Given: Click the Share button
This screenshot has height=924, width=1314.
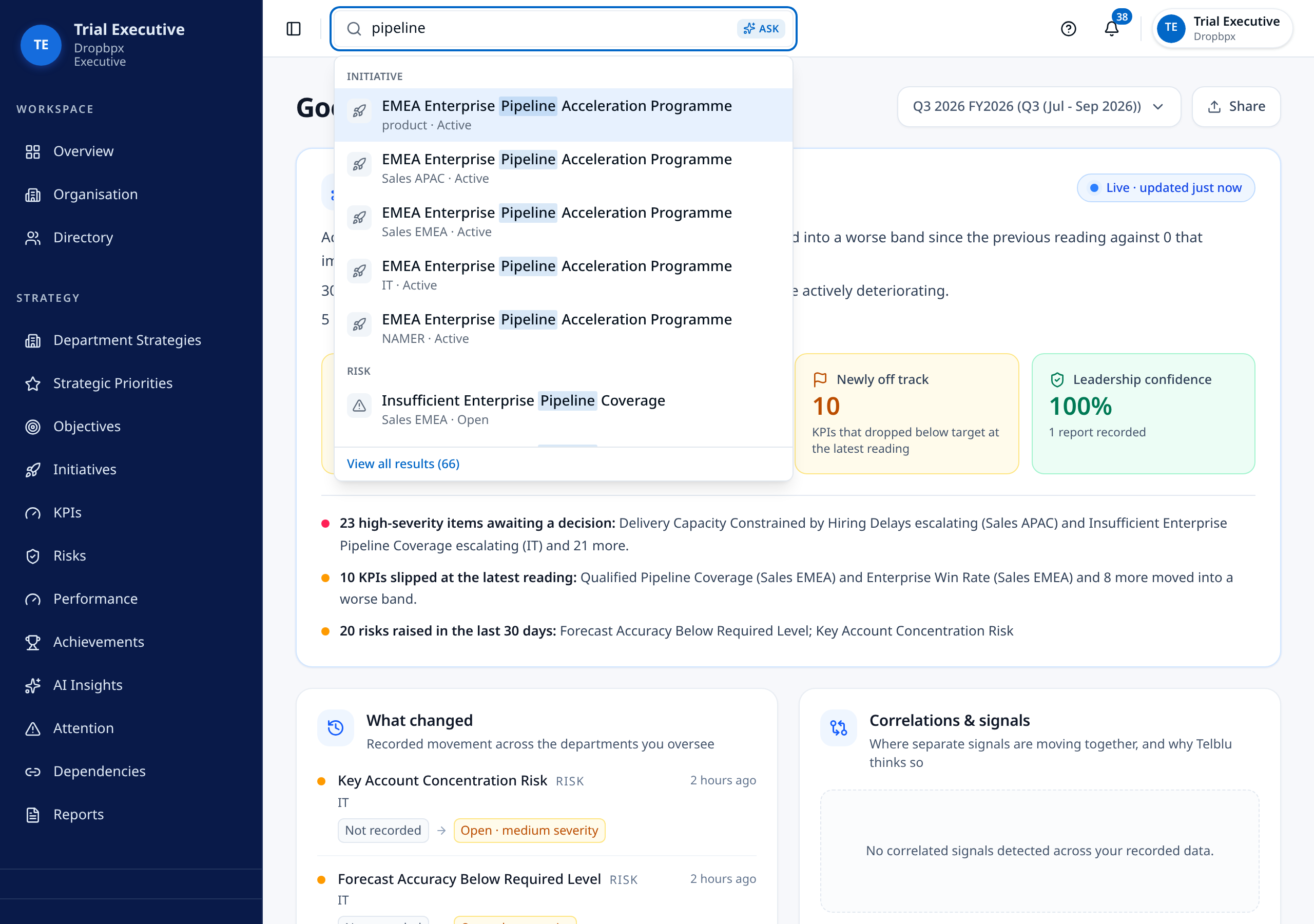Looking at the screenshot, I should pyautogui.click(x=1235, y=106).
